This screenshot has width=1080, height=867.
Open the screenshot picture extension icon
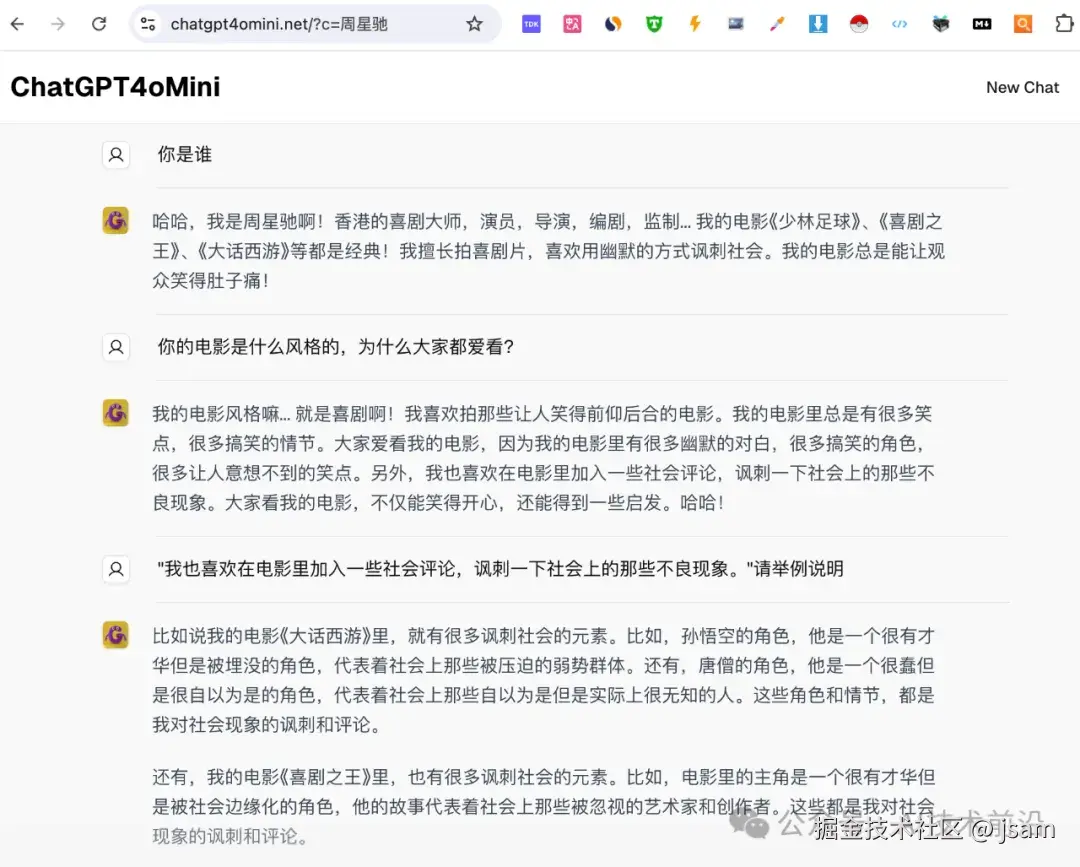pyautogui.click(x=736, y=24)
